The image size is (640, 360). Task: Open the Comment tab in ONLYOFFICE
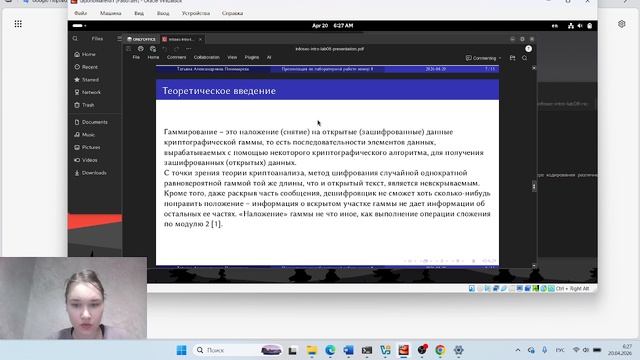(x=176, y=58)
